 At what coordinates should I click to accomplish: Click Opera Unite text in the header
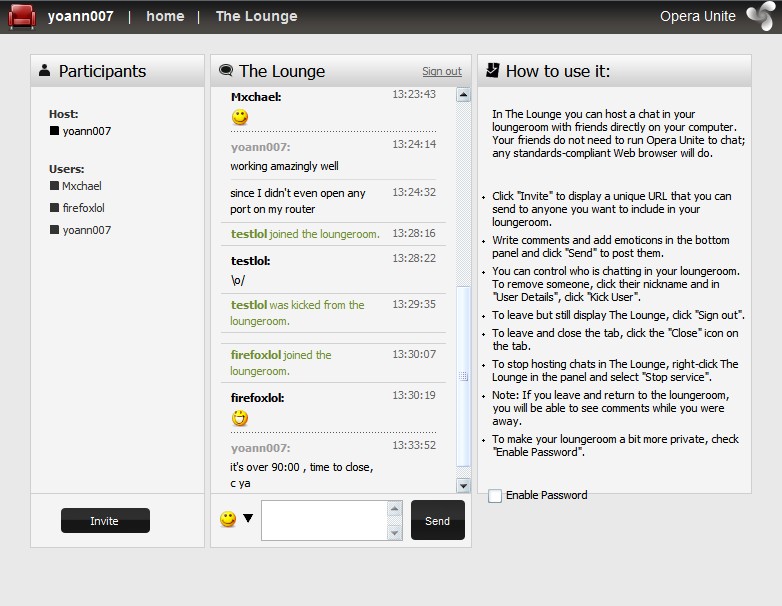(698, 16)
